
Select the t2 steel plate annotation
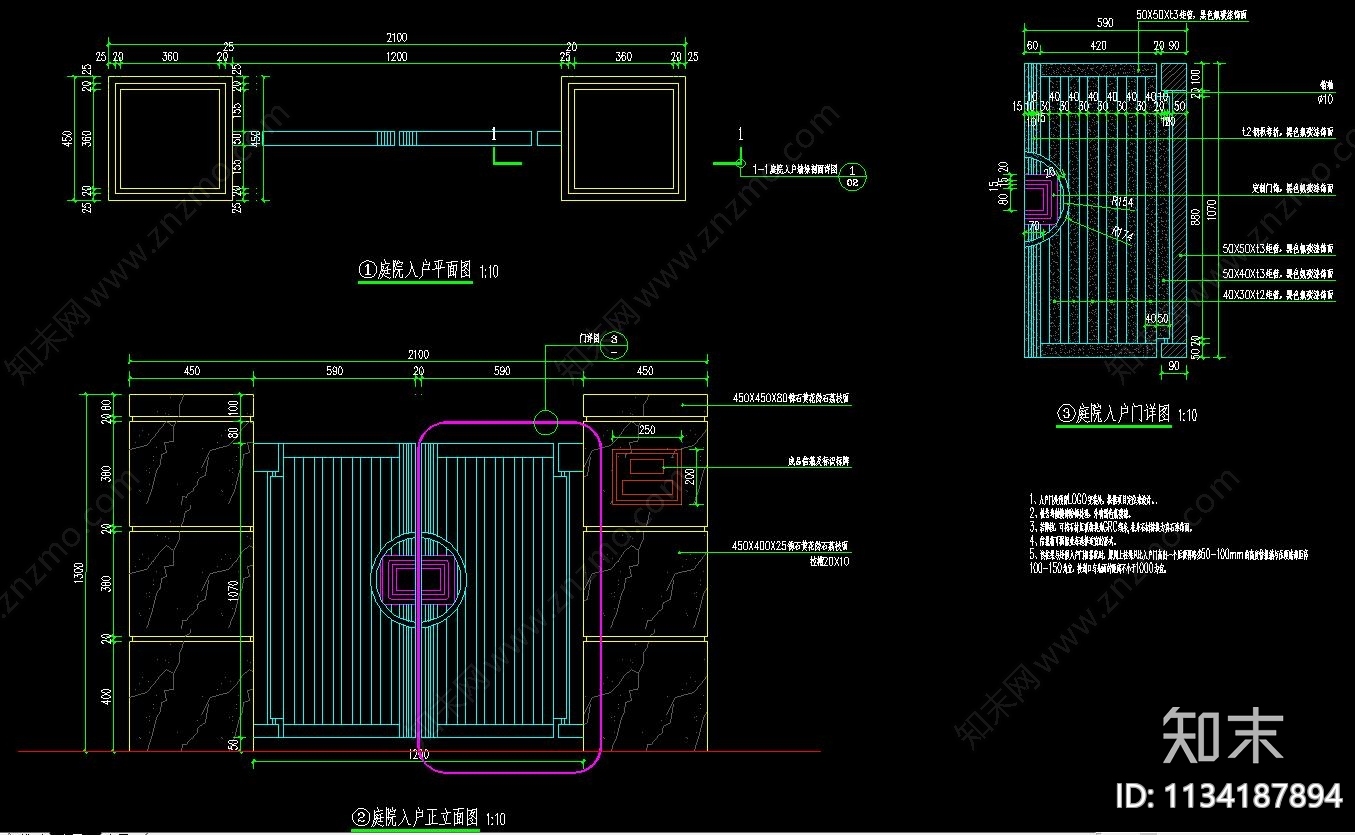click(x=1287, y=131)
